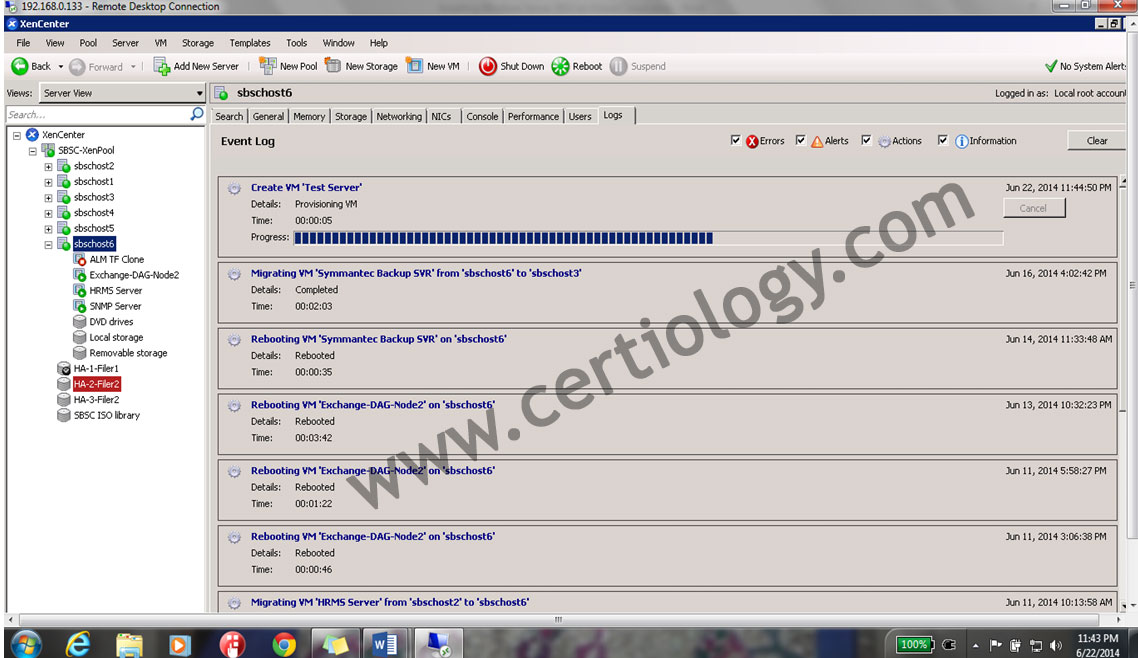Click the search magnifier icon

(197, 114)
